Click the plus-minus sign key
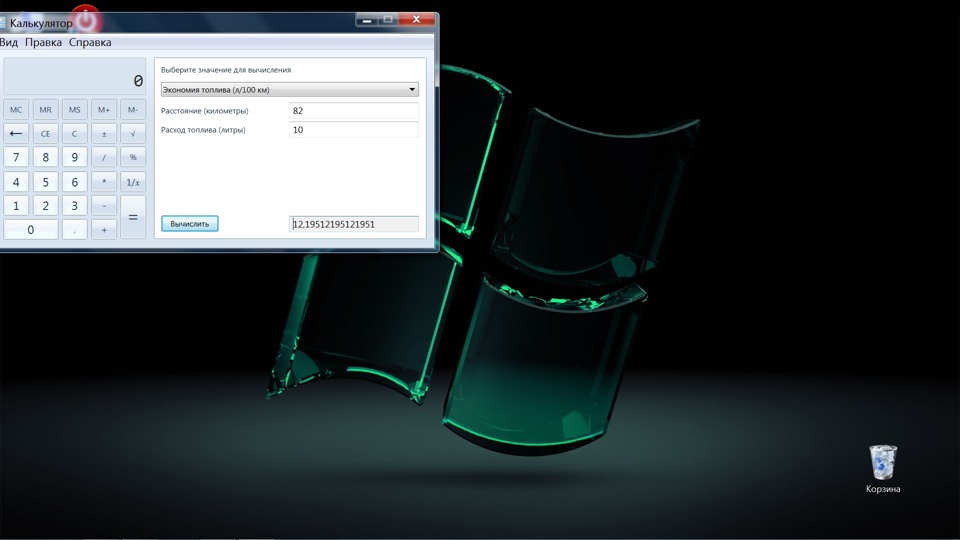Viewport: 960px width, 540px height. [104, 133]
